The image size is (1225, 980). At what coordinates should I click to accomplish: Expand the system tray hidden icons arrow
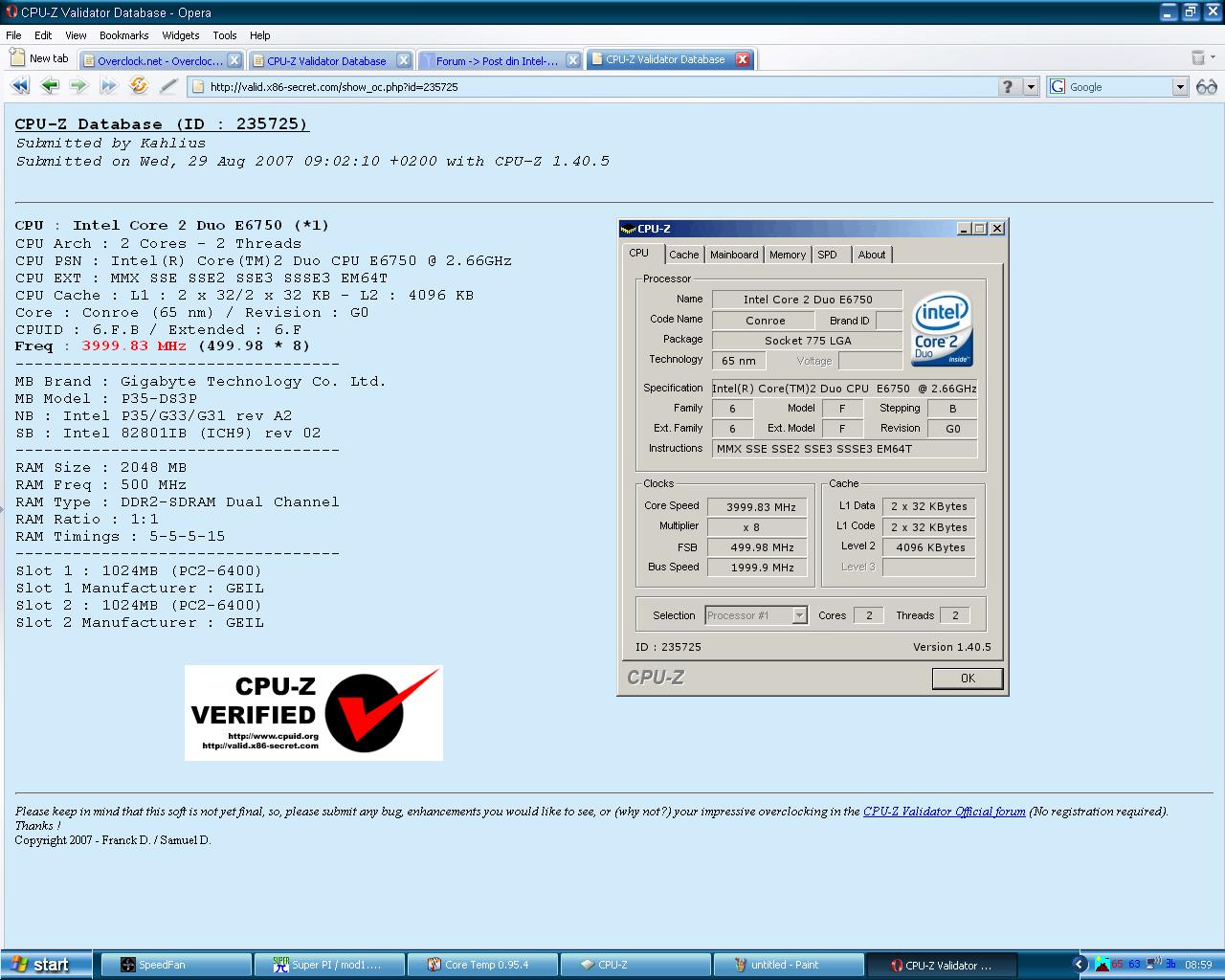1080,965
